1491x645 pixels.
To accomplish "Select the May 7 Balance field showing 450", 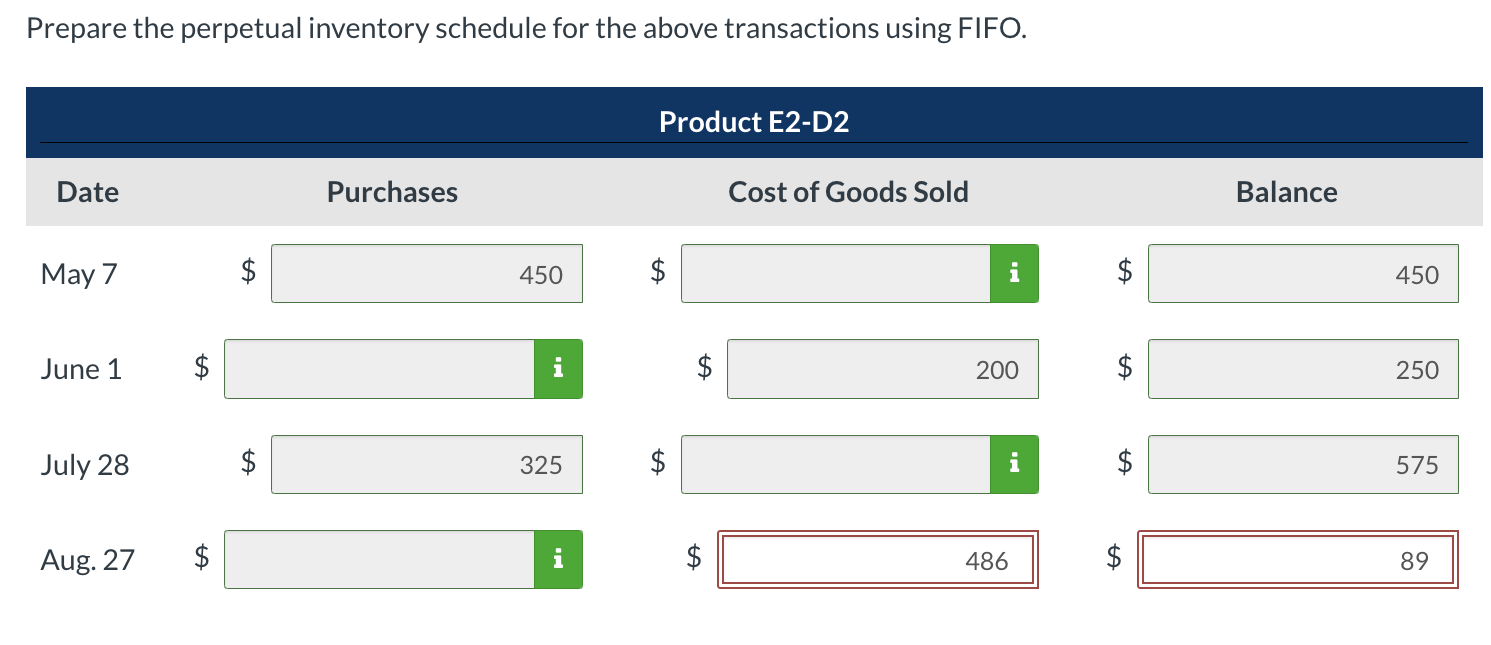I will coord(1303,274).
